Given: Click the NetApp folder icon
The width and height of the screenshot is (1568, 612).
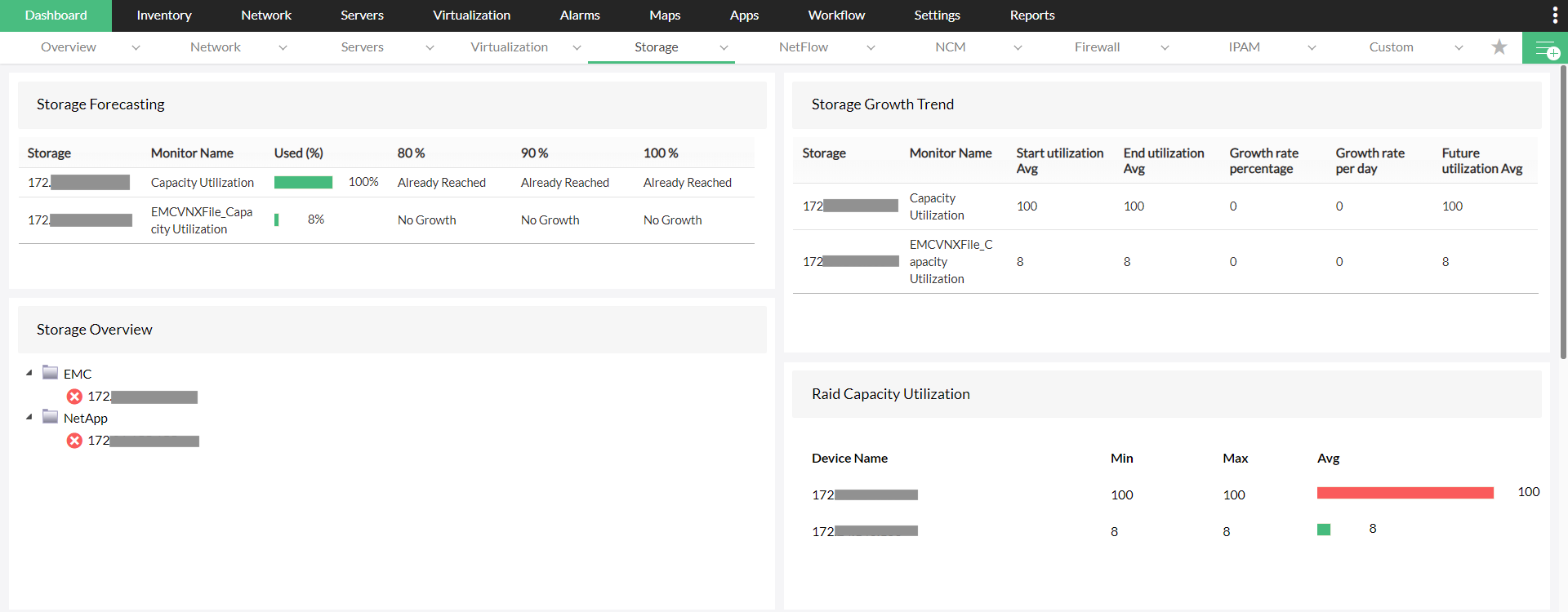Looking at the screenshot, I should tap(51, 417).
